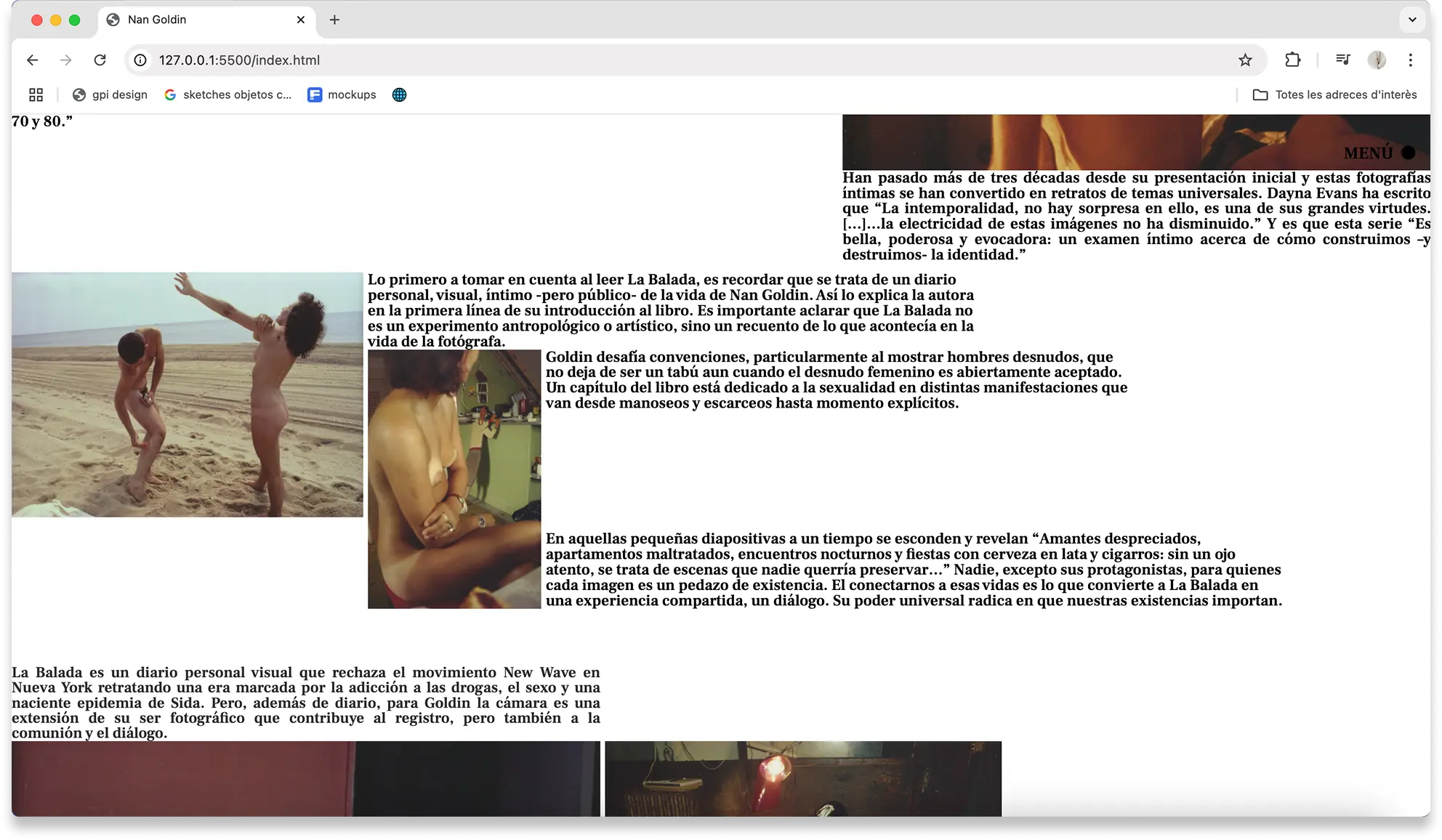Click the beach photo with two figures
Image resolution: width=1442 pixels, height=840 pixels.
188,395
